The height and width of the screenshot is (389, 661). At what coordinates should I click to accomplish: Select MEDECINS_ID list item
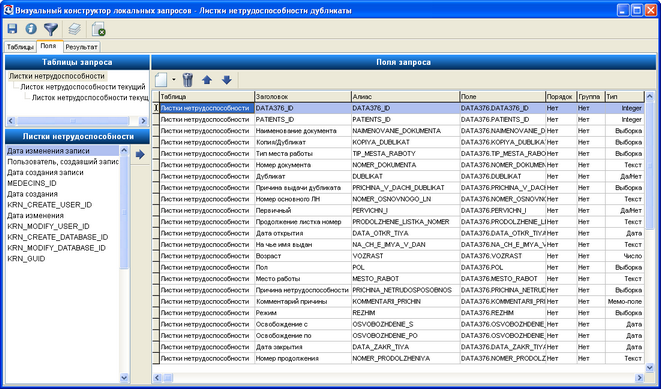[63, 183]
